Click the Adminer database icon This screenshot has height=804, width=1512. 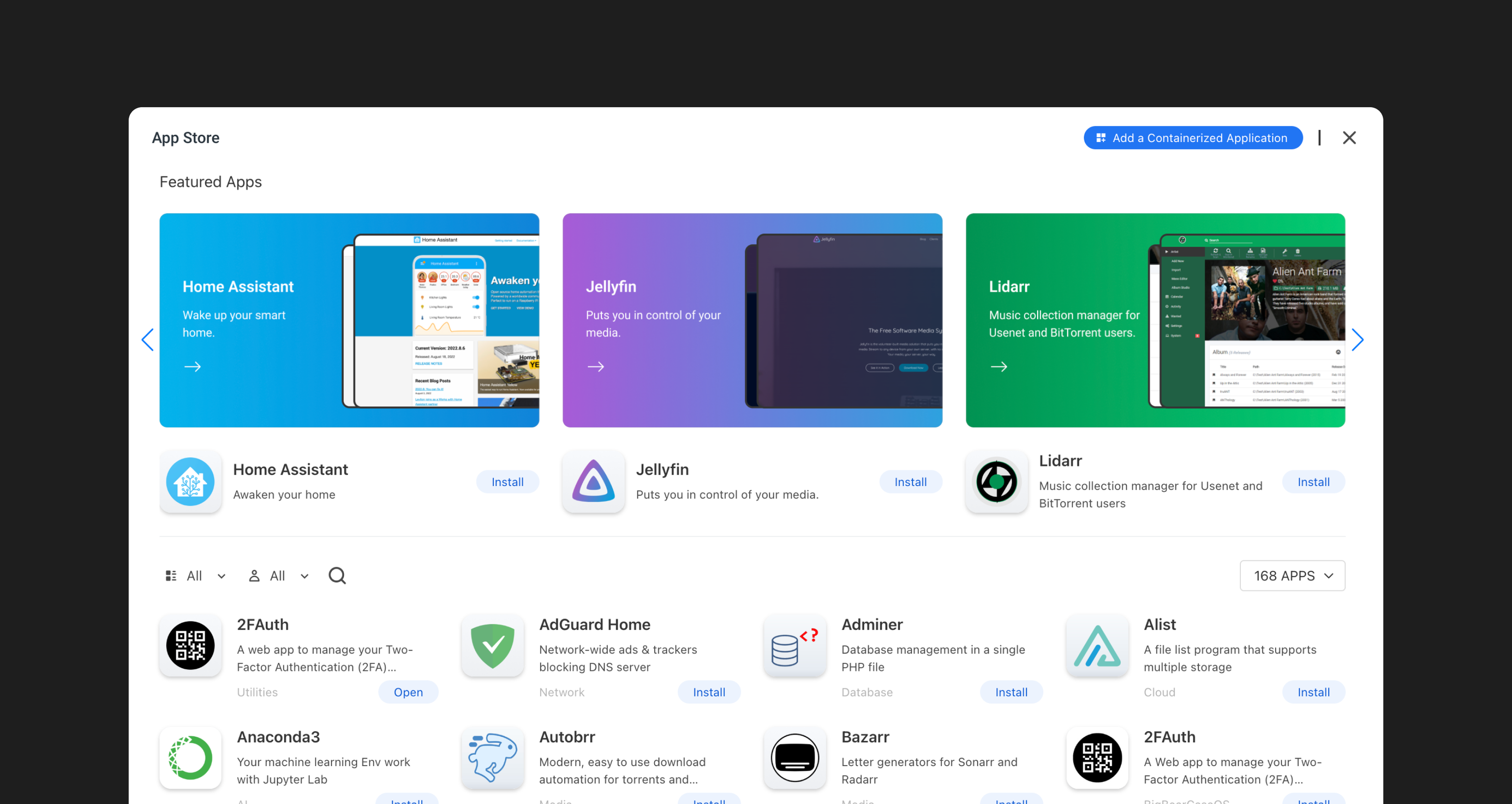(x=794, y=646)
